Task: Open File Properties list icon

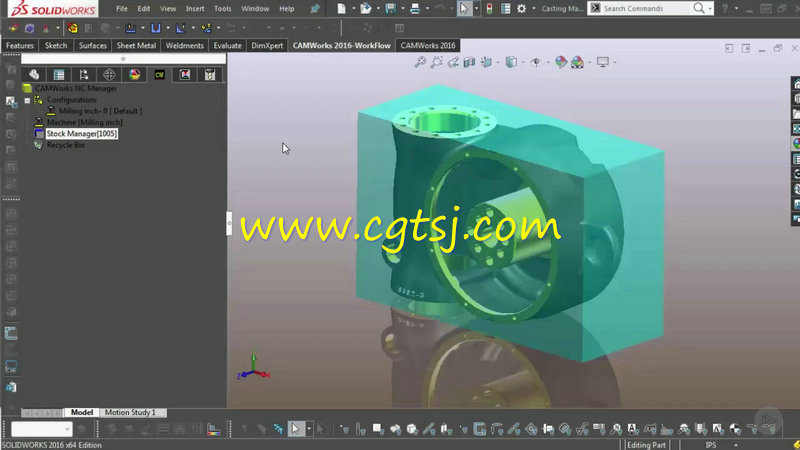Action: point(505,8)
